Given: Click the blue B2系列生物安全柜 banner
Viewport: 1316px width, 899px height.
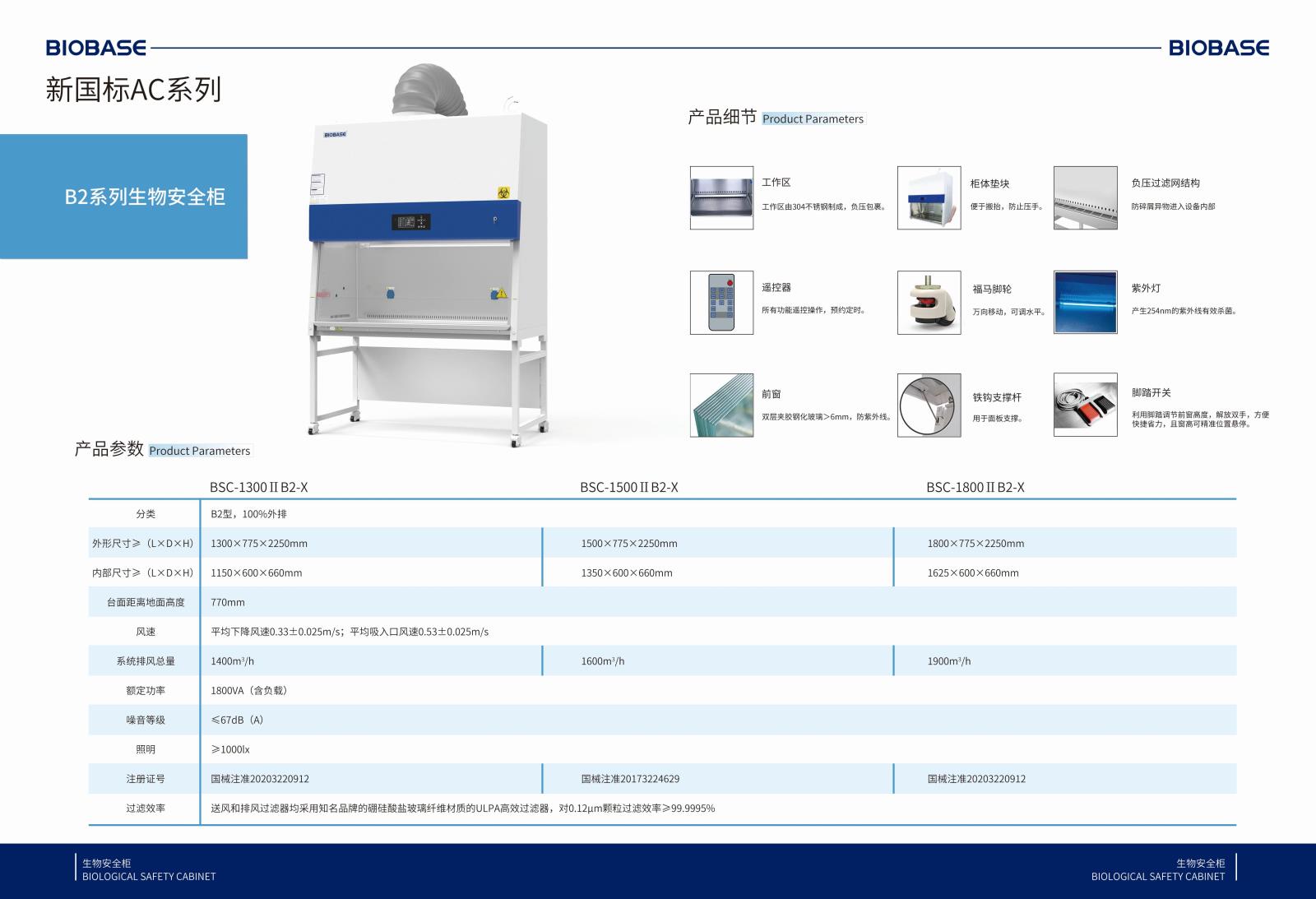Looking at the screenshot, I should (x=123, y=197).
